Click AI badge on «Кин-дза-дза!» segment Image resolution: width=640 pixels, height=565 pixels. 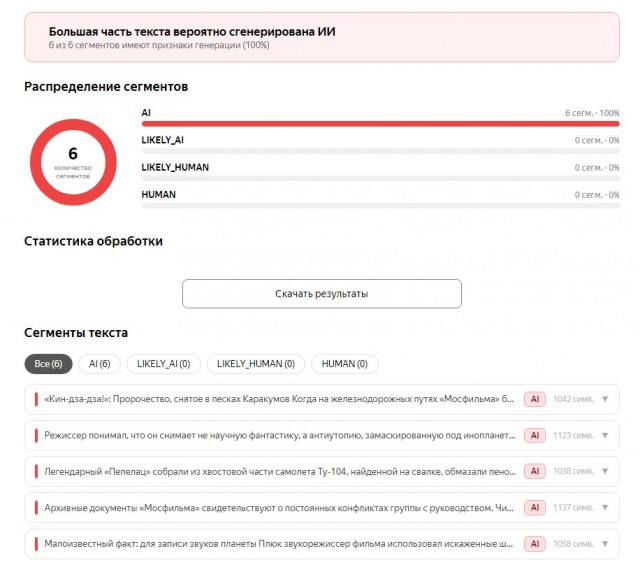pyautogui.click(x=535, y=399)
